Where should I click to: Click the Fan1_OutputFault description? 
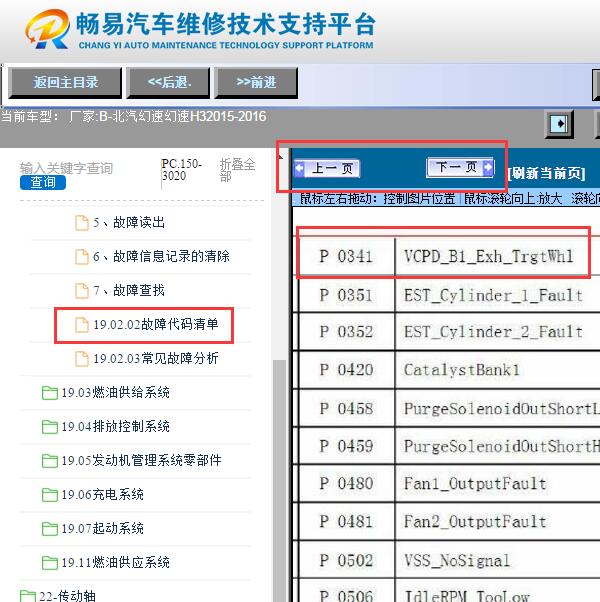[x=475, y=483]
